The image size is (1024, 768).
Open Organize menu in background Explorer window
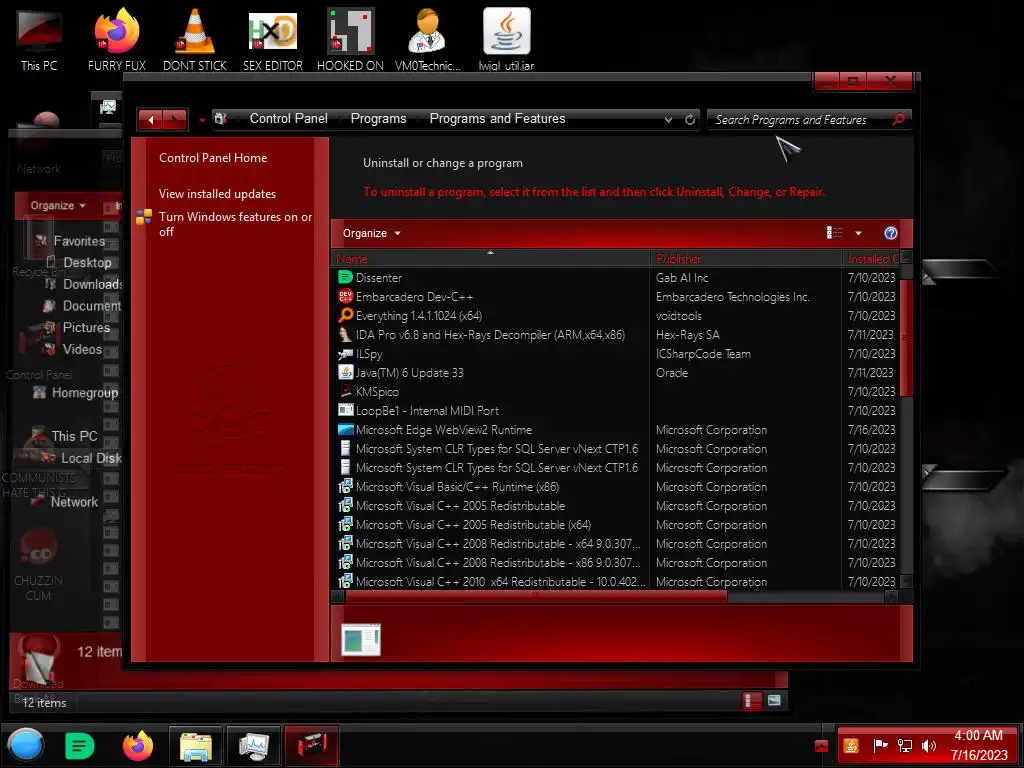tap(57, 206)
